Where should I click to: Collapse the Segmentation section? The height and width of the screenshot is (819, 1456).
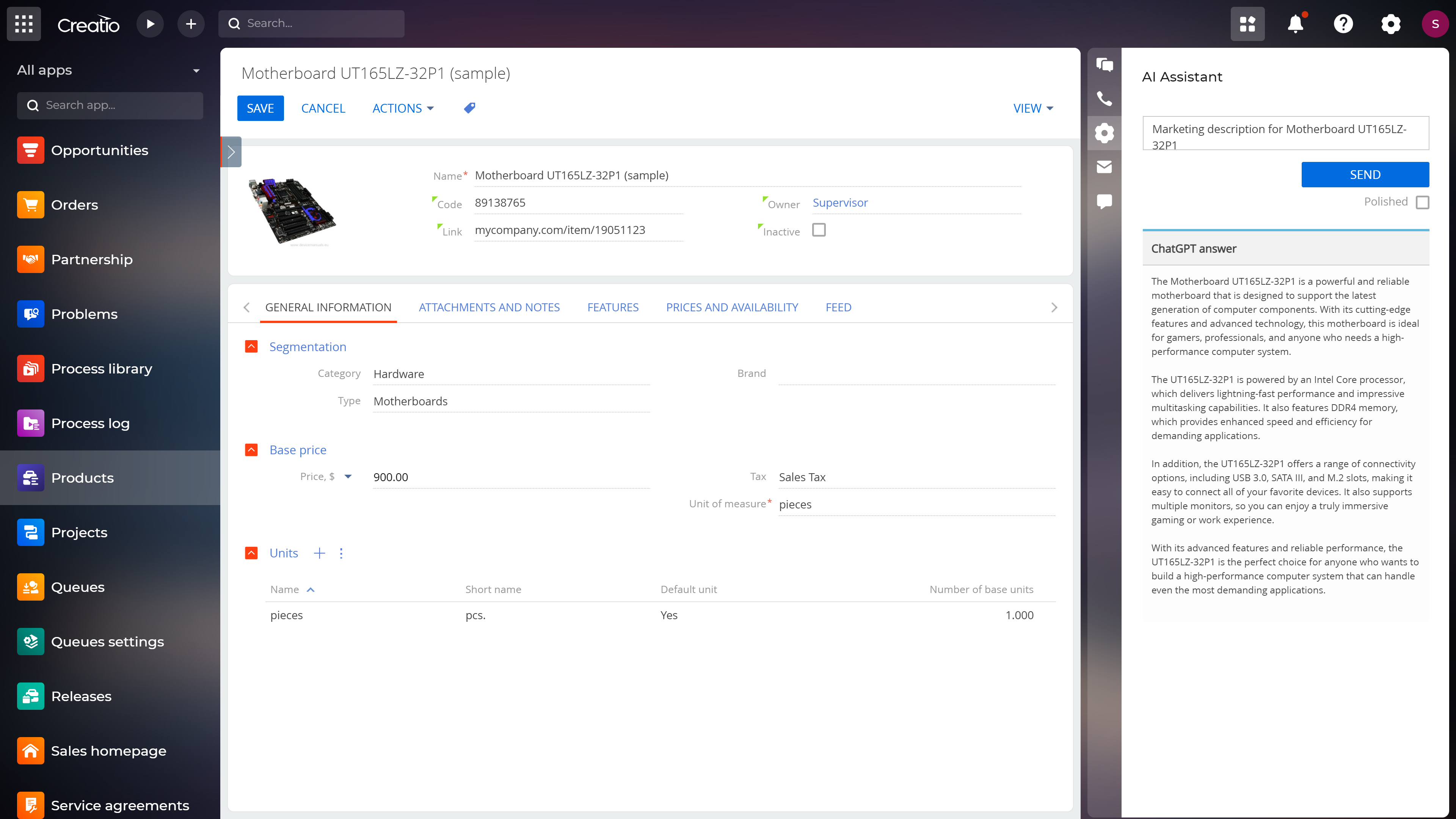[251, 347]
